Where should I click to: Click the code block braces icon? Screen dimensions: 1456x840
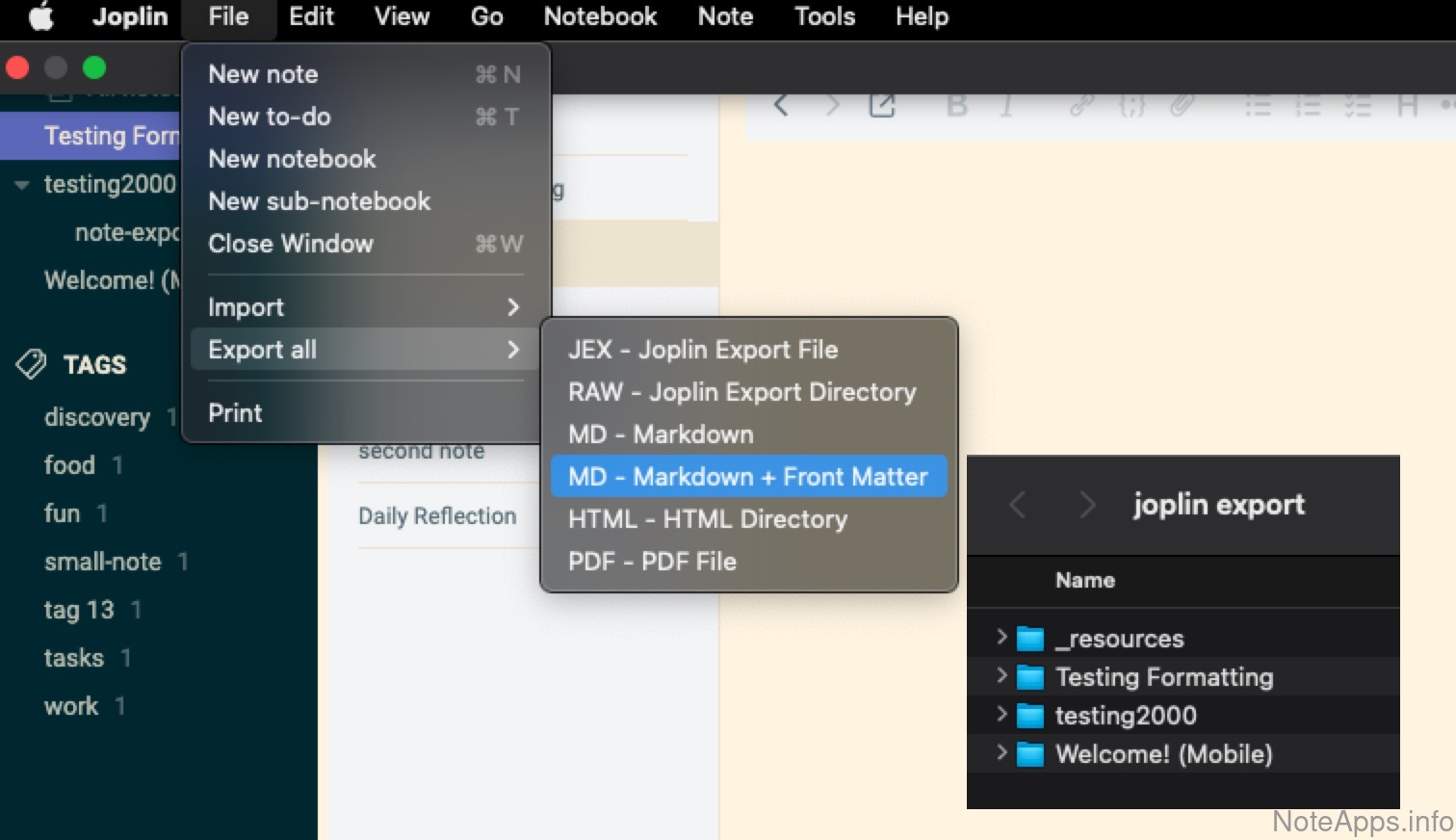[1132, 106]
